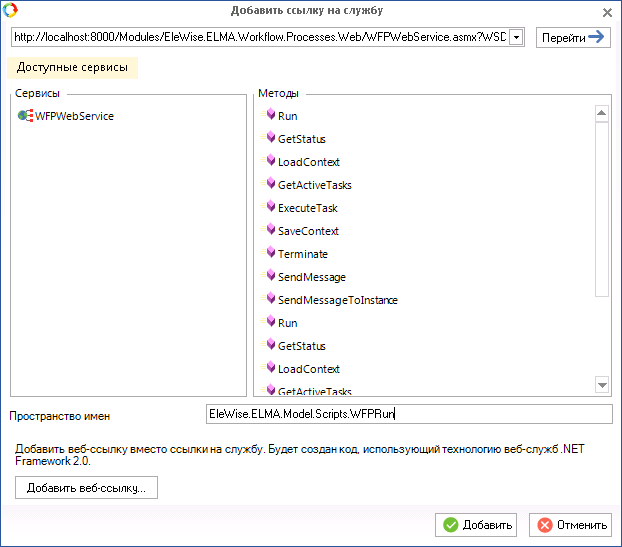This screenshot has width=622, height=547.
Task: Click the green checkmark icon on Добавить
Action: click(451, 525)
